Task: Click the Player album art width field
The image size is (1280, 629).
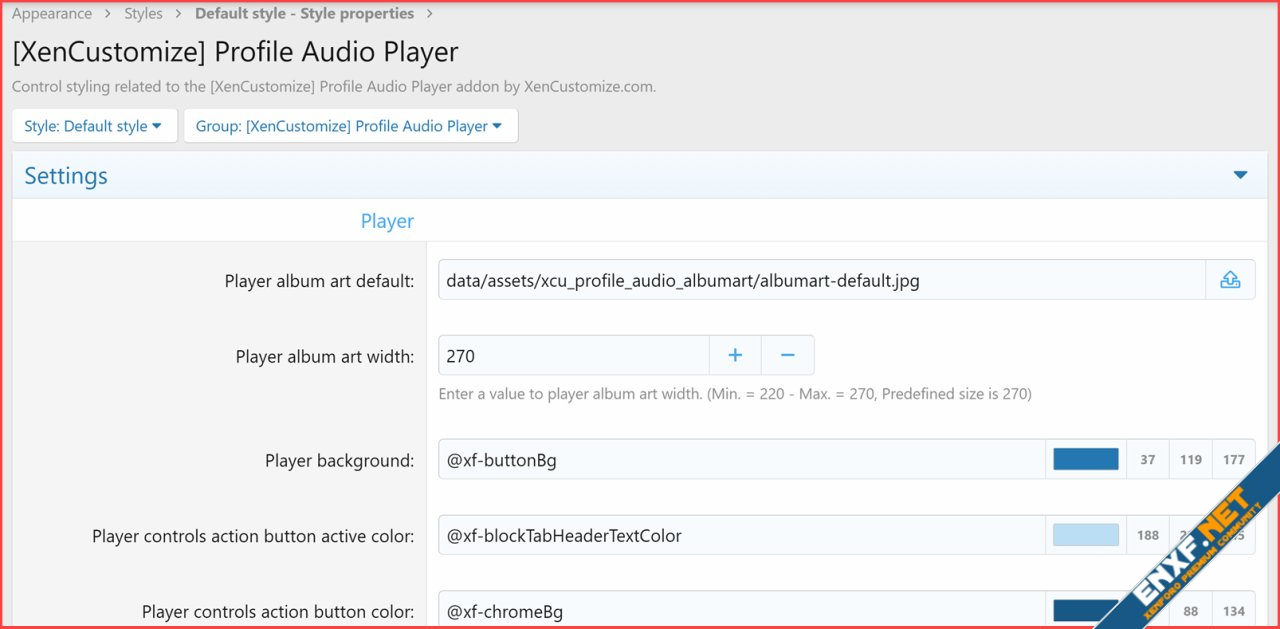Action: 574,355
